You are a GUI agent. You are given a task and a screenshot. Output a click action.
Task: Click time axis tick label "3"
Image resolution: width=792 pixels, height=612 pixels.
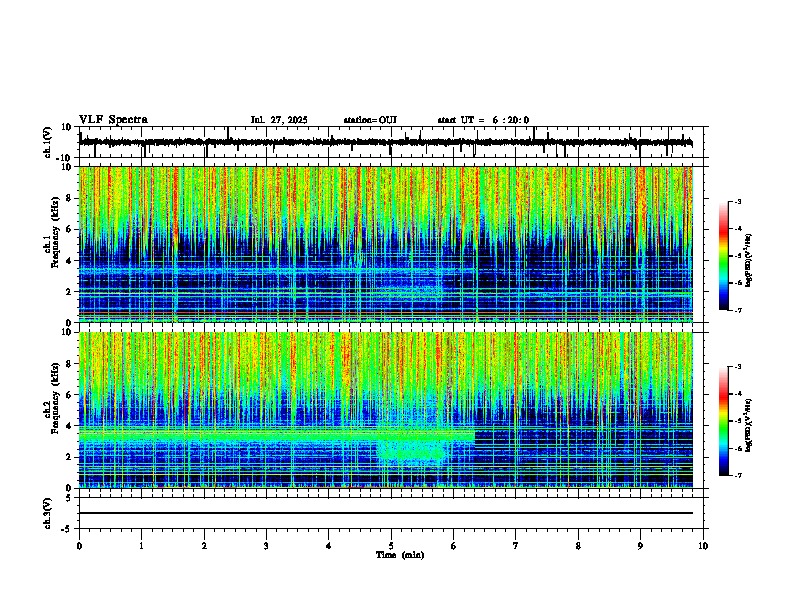point(266,546)
